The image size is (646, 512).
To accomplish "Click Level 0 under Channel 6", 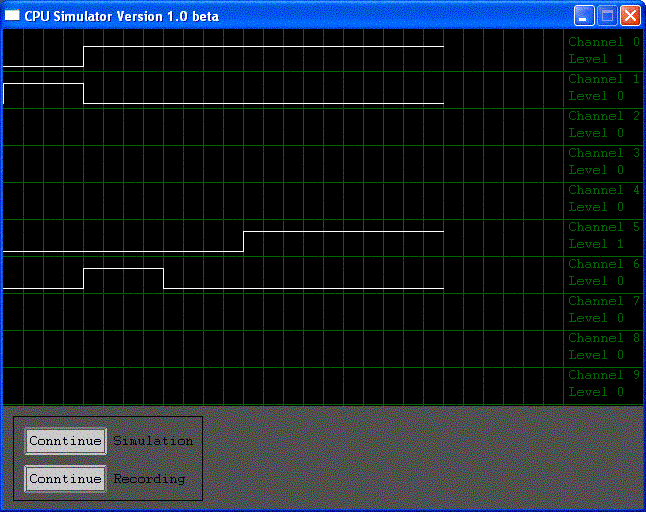I will [x=596, y=281].
